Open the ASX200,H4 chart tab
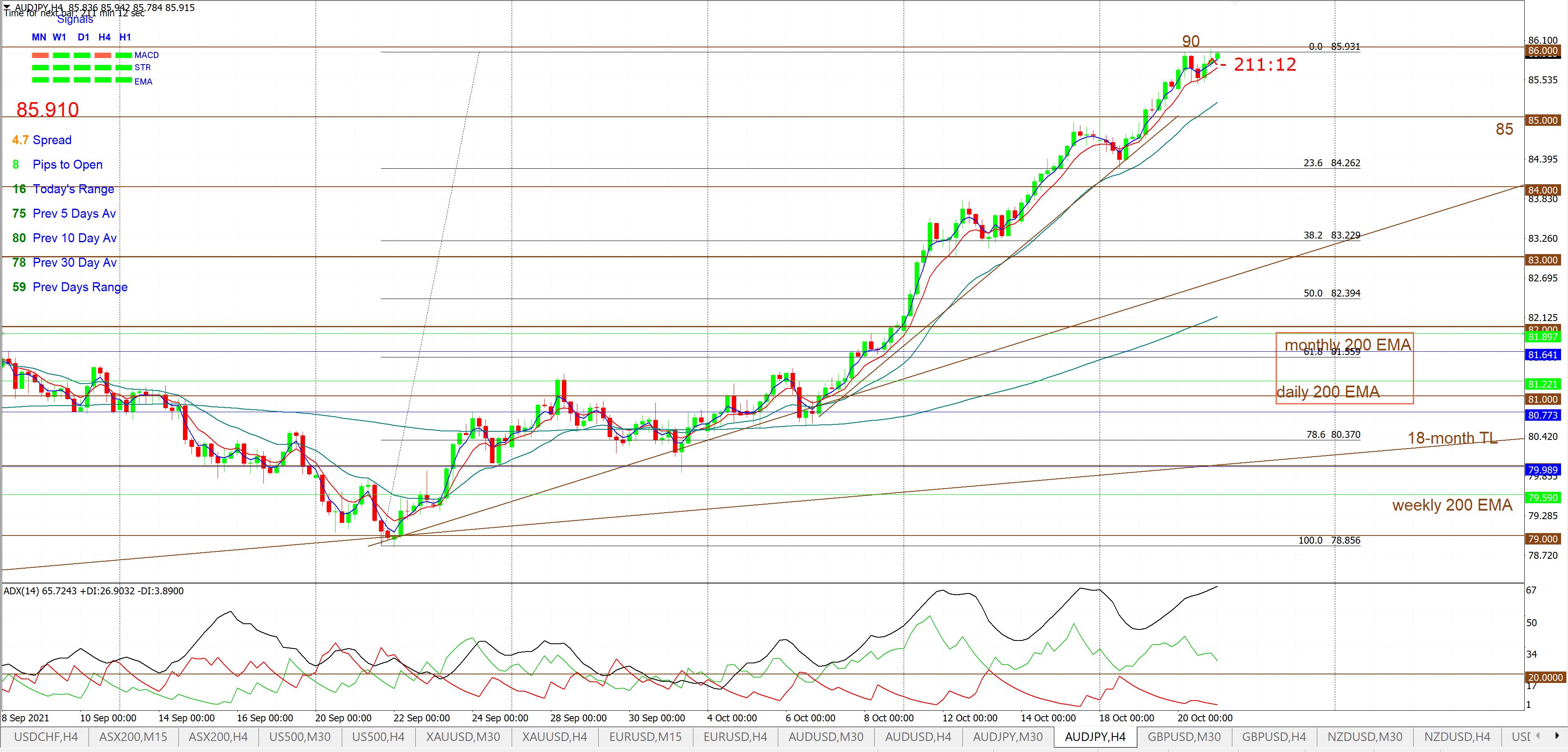This screenshot has width=1568, height=752. tap(218, 737)
